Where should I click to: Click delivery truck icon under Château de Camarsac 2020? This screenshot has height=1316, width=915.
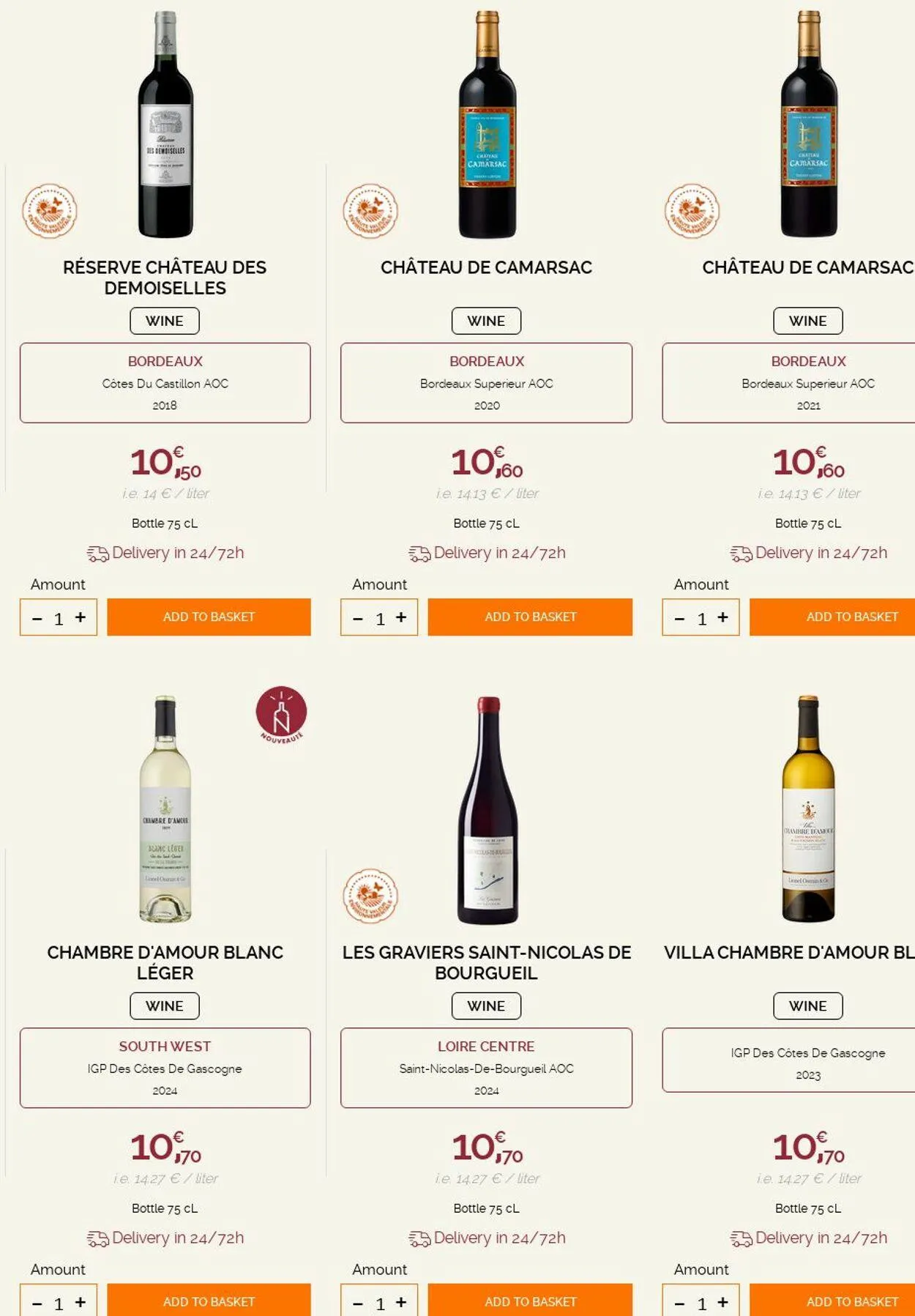click(x=419, y=554)
